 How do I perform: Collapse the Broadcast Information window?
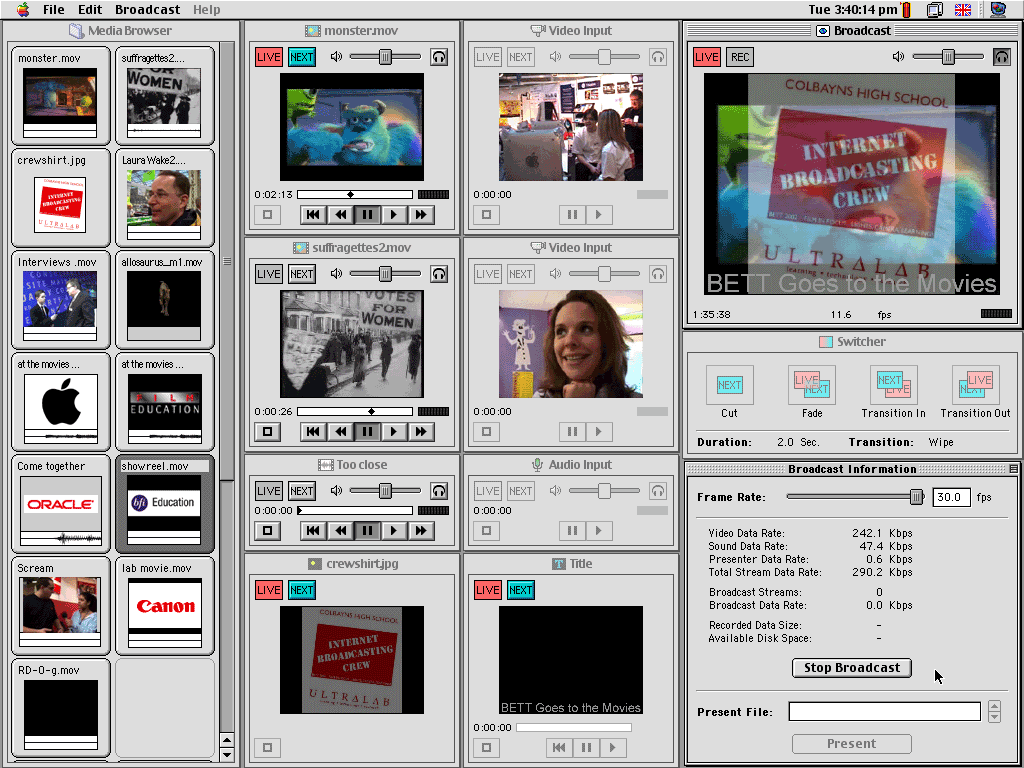tap(1013, 469)
